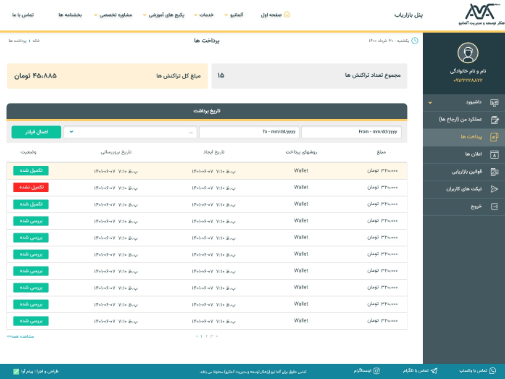This screenshot has height=379, width=505.
Task: Select "تیکت های کاربران" in sidebar menu
Action: [464, 189]
